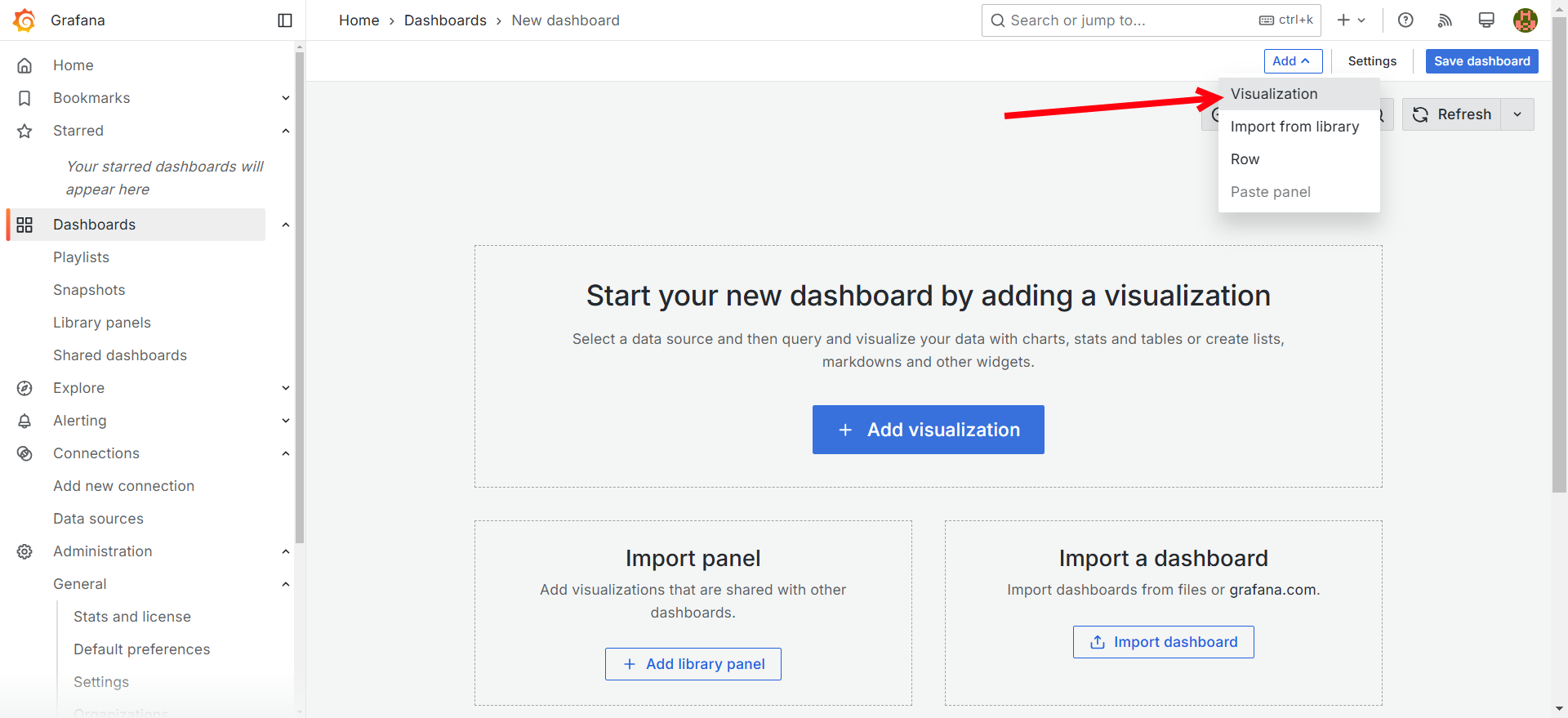Open dashboard Settings

(1372, 61)
